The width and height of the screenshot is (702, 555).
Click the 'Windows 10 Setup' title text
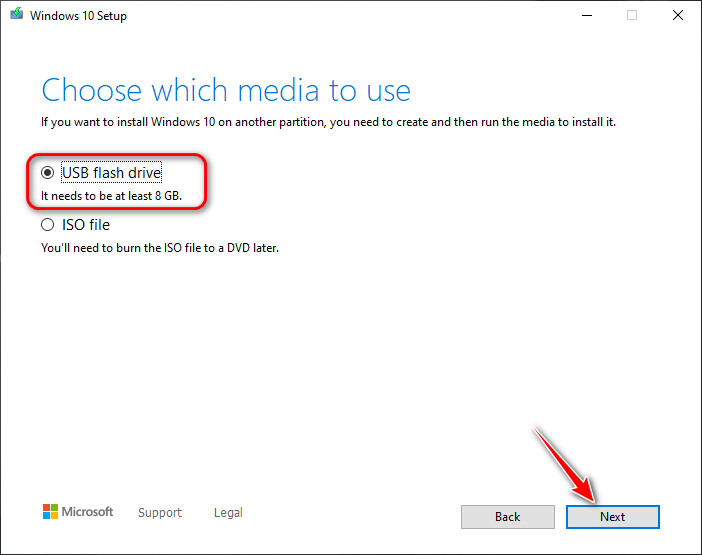click(x=78, y=16)
